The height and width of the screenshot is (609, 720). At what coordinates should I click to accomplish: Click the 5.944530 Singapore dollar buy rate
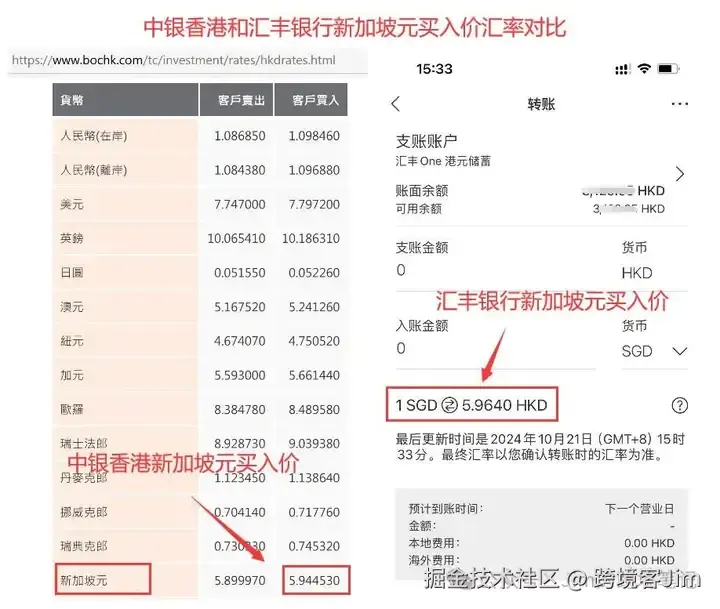click(x=314, y=581)
